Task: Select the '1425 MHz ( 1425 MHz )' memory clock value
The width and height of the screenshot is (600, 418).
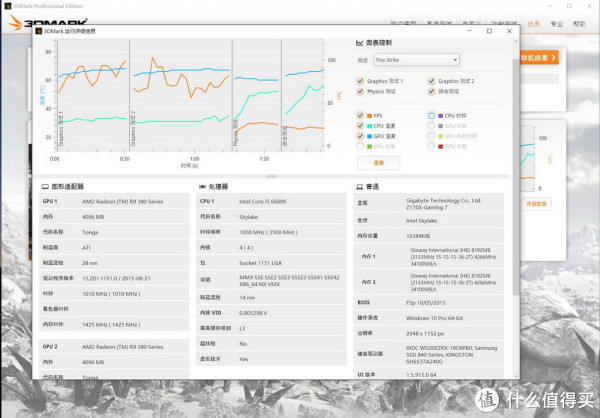Action: coord(111,324)
